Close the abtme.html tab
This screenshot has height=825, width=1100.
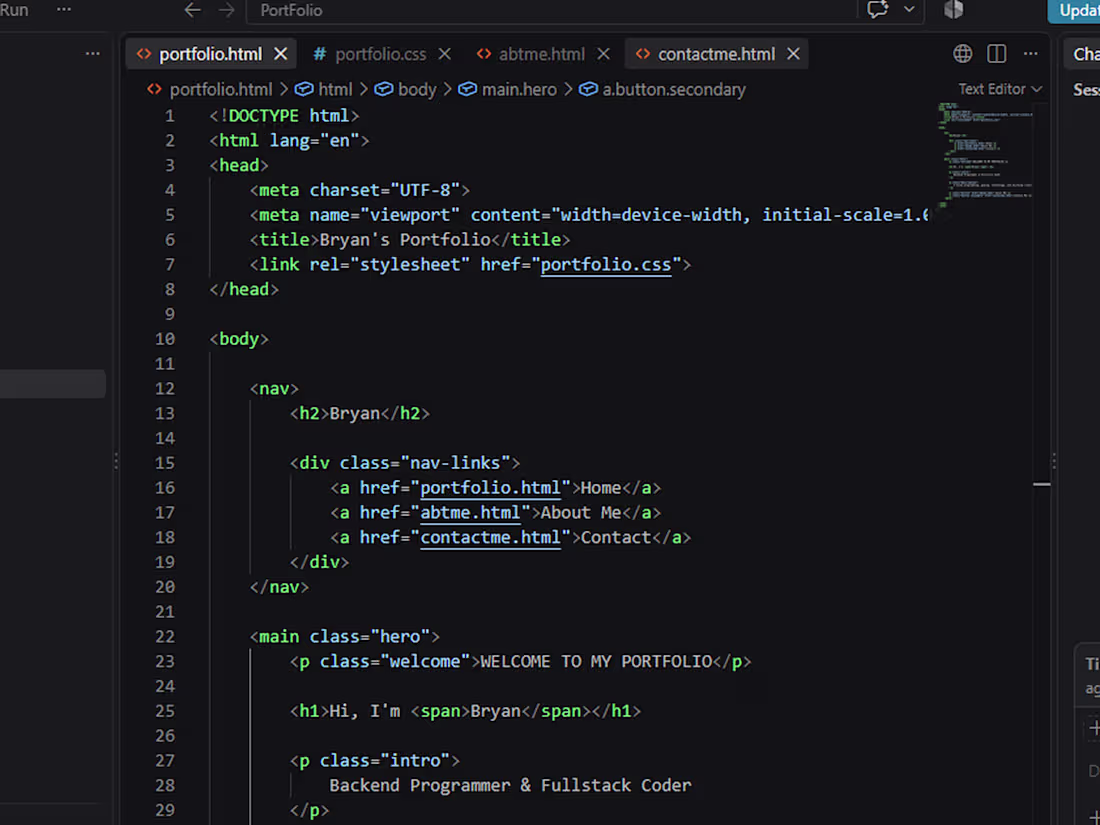point(603,54)
